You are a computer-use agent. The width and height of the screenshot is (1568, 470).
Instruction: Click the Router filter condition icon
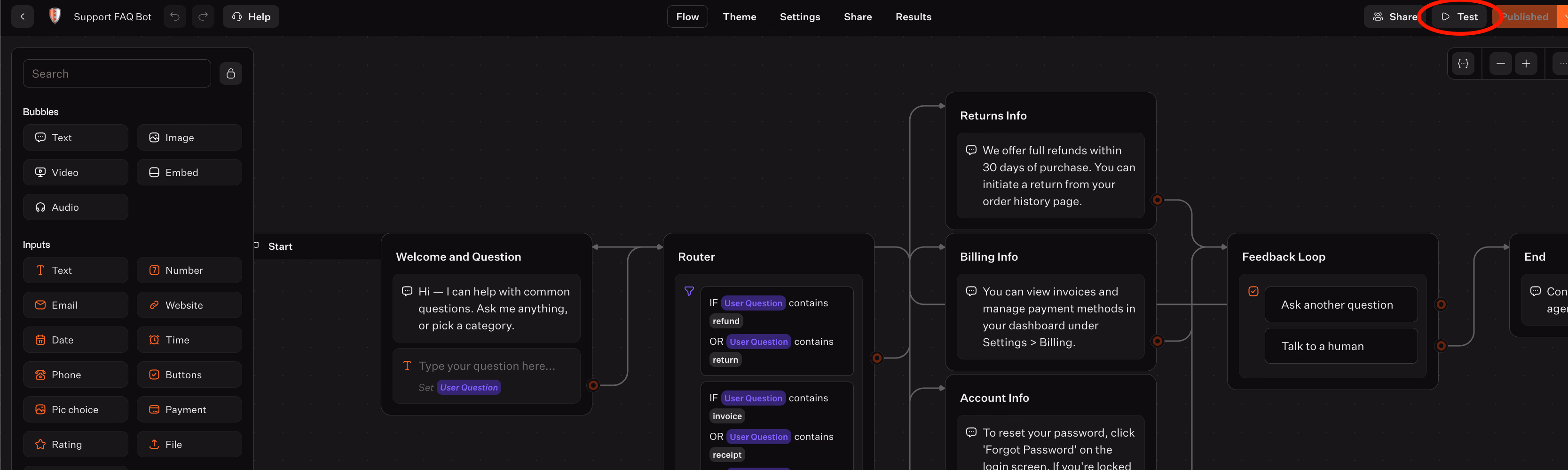coord(689,292)
